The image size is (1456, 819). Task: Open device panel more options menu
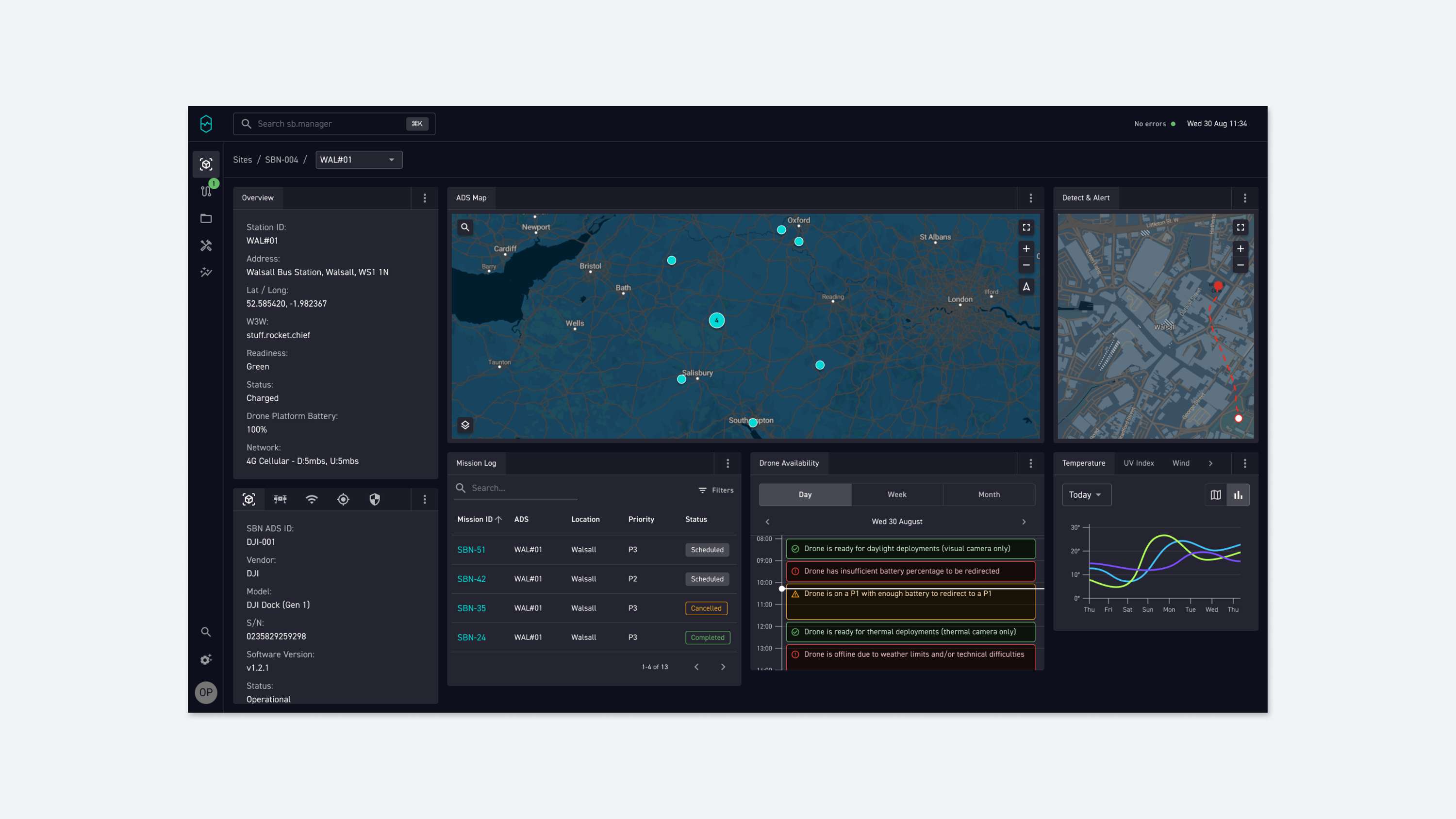tap(425, 500)
